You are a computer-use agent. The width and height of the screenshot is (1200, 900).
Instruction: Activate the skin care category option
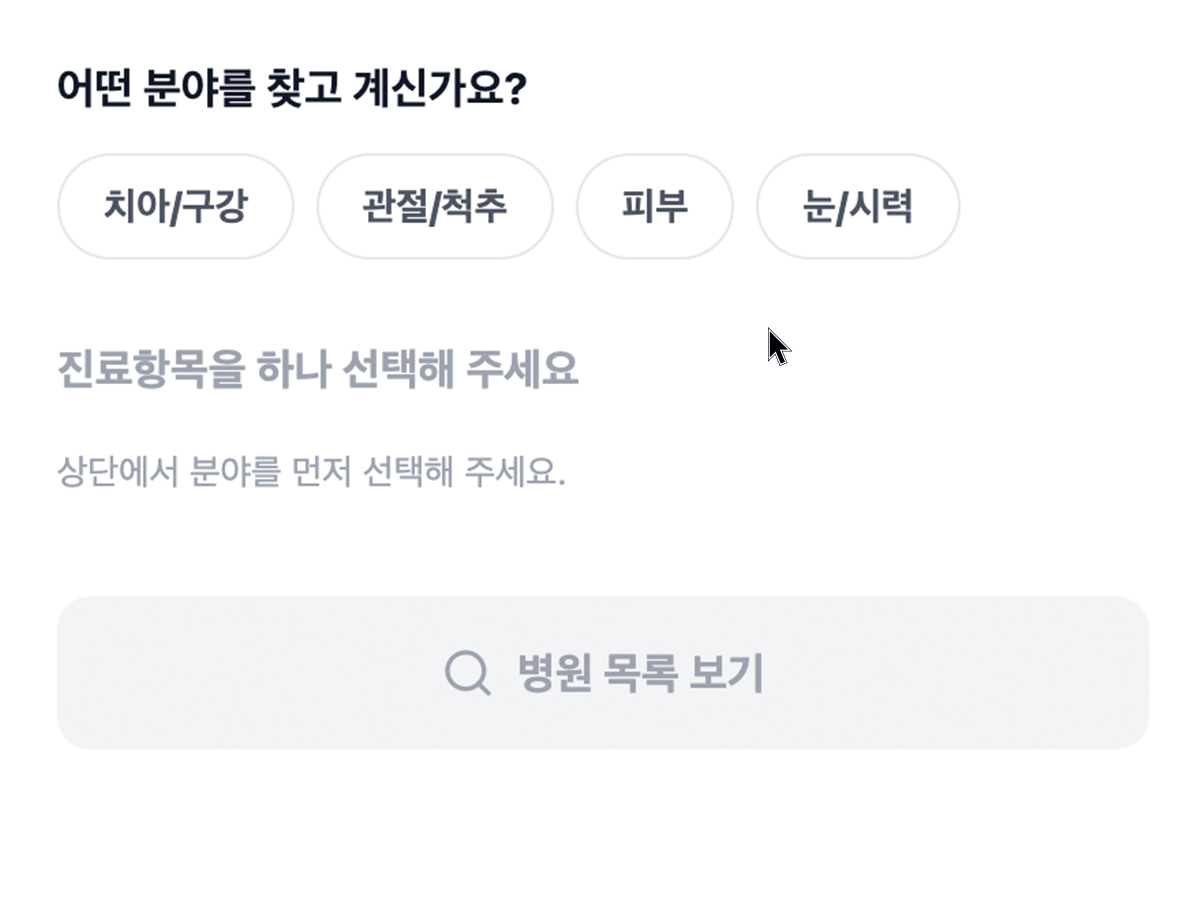654,206
